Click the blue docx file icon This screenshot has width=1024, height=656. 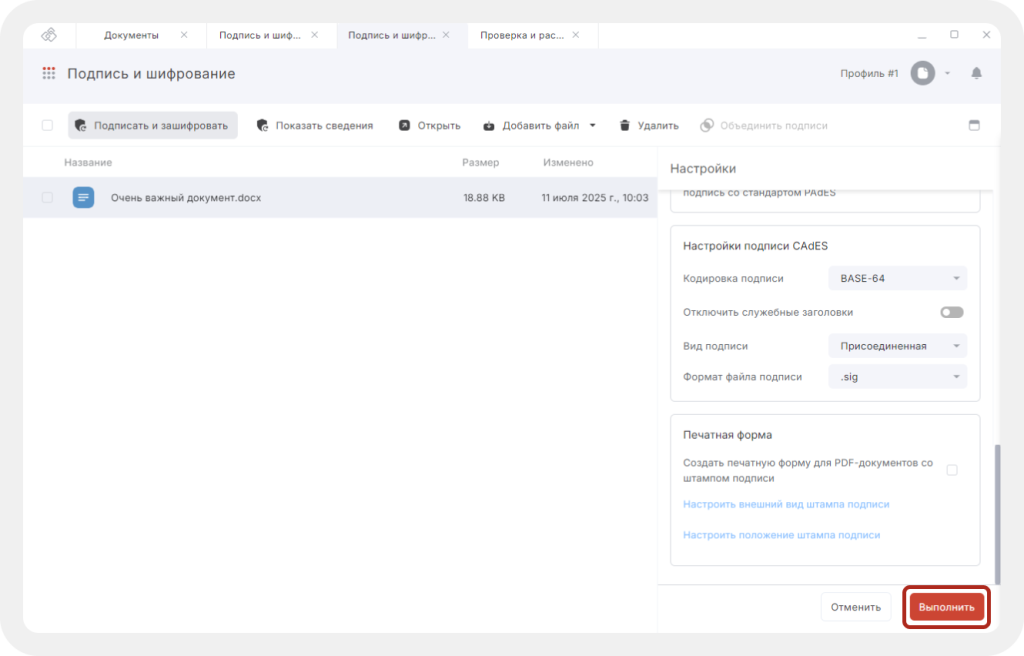(83, 198)
